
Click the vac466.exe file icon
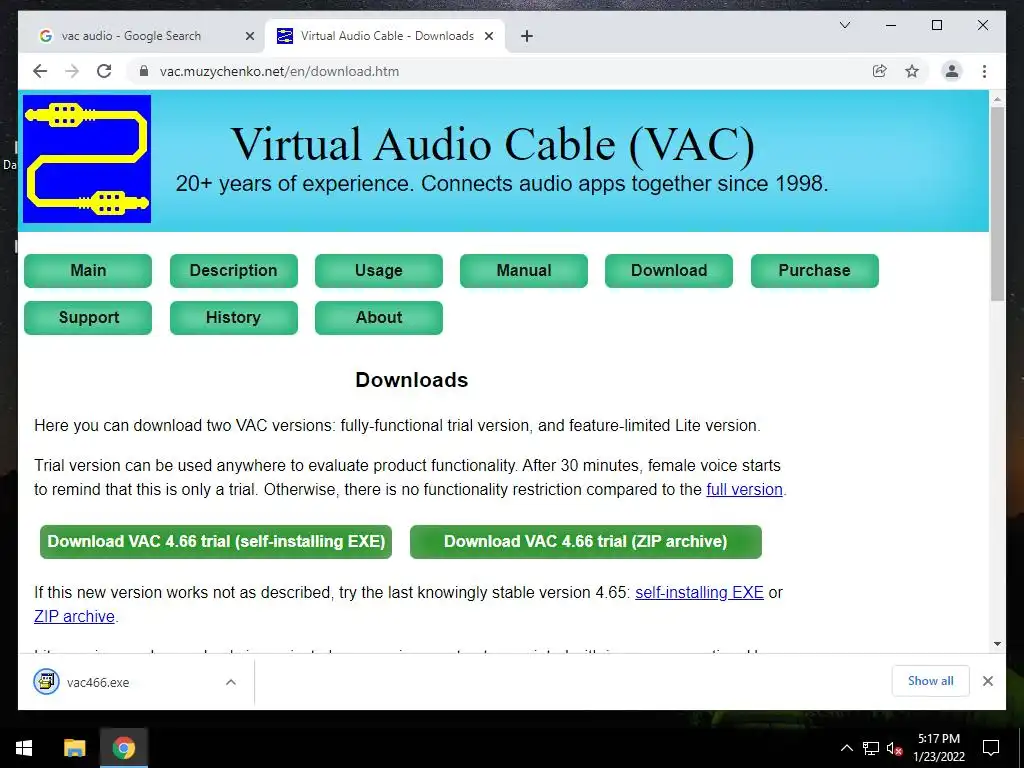coord(46,682)
